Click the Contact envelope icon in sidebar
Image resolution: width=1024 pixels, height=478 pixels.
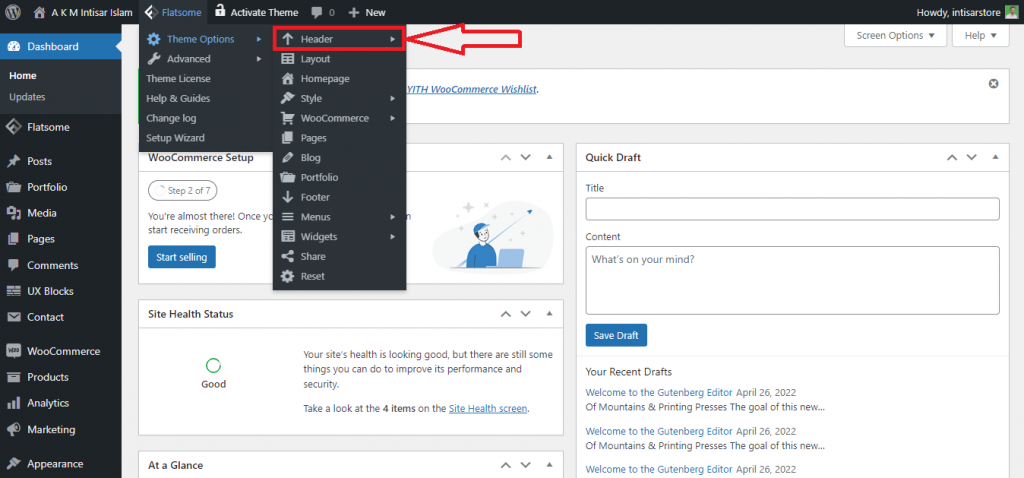pos(14,317)
